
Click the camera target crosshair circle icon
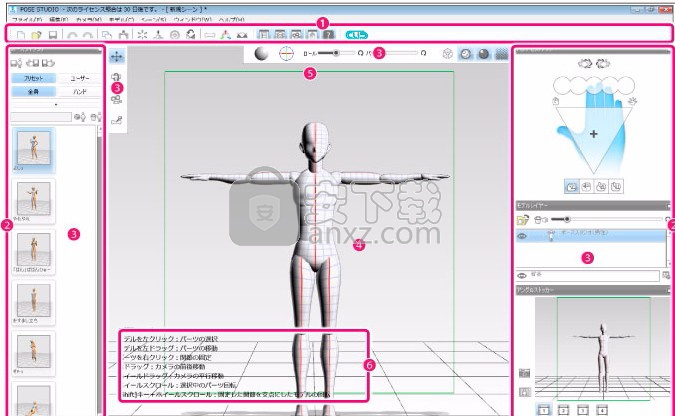click(x=286, y=54)
